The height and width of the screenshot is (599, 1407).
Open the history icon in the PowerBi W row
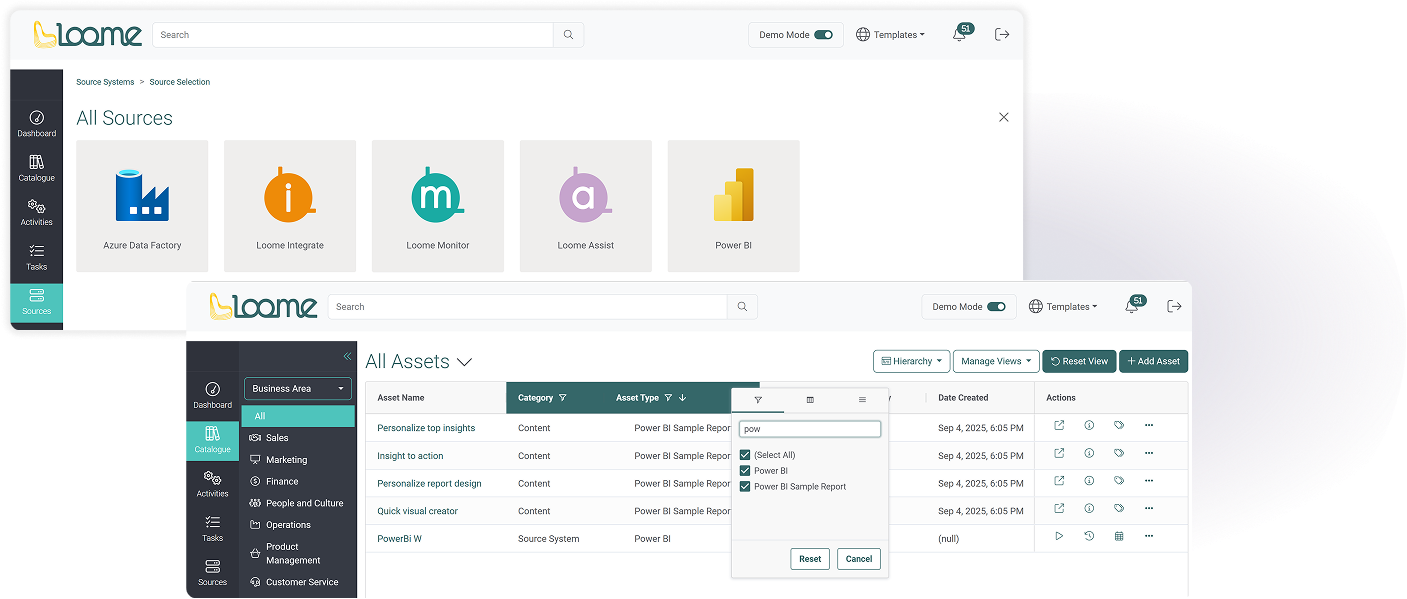point(1089,537)
